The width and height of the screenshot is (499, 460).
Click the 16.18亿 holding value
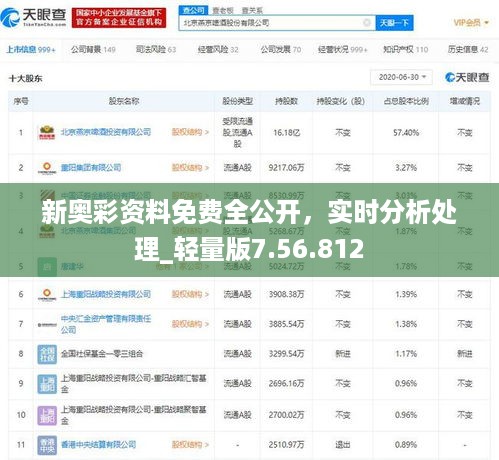pyautogui.click(x=287, y=133)
